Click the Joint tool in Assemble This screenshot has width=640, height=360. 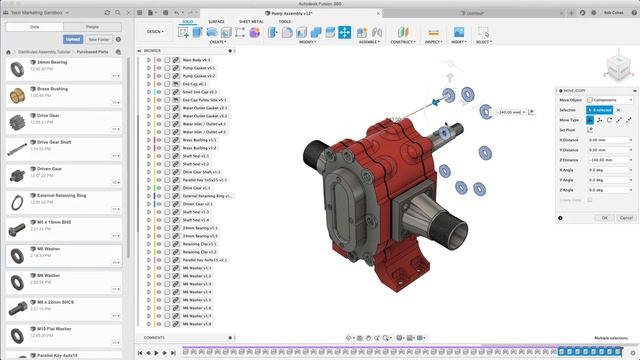pos(377,32)
